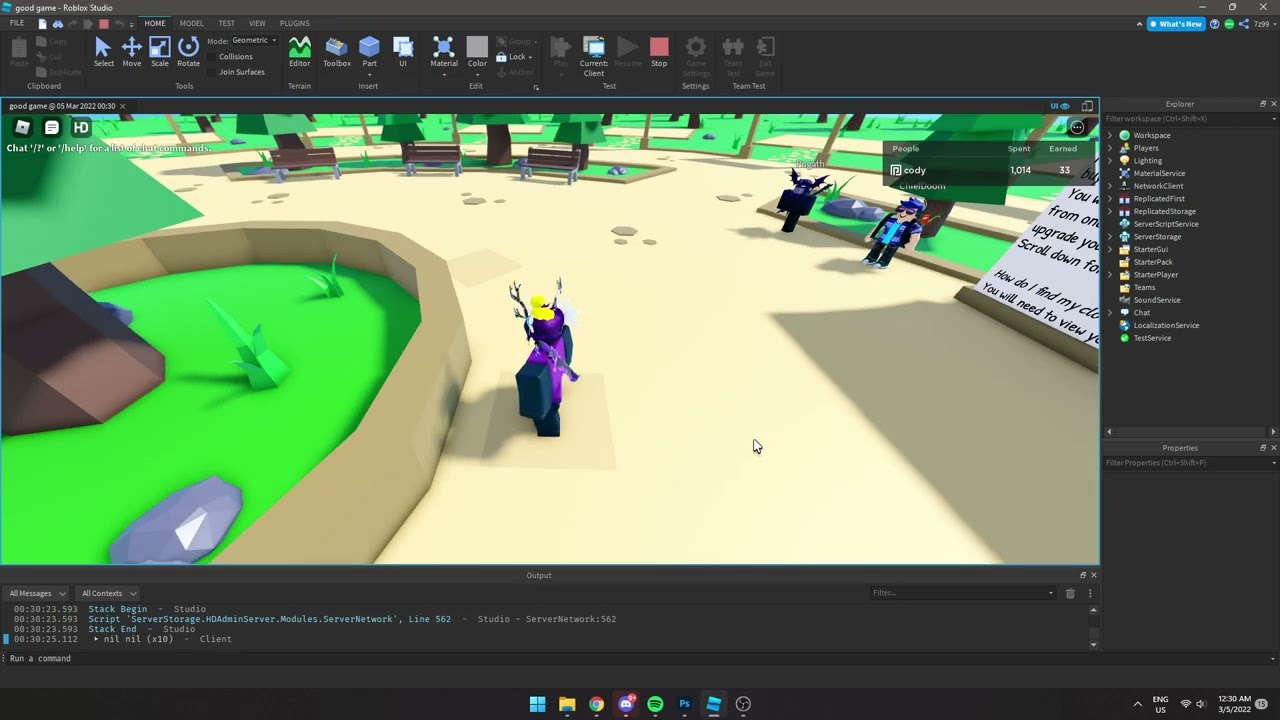Open the Toolbox panel
This screenshot has height=720, width=1280.
click(x=337, y=52)
